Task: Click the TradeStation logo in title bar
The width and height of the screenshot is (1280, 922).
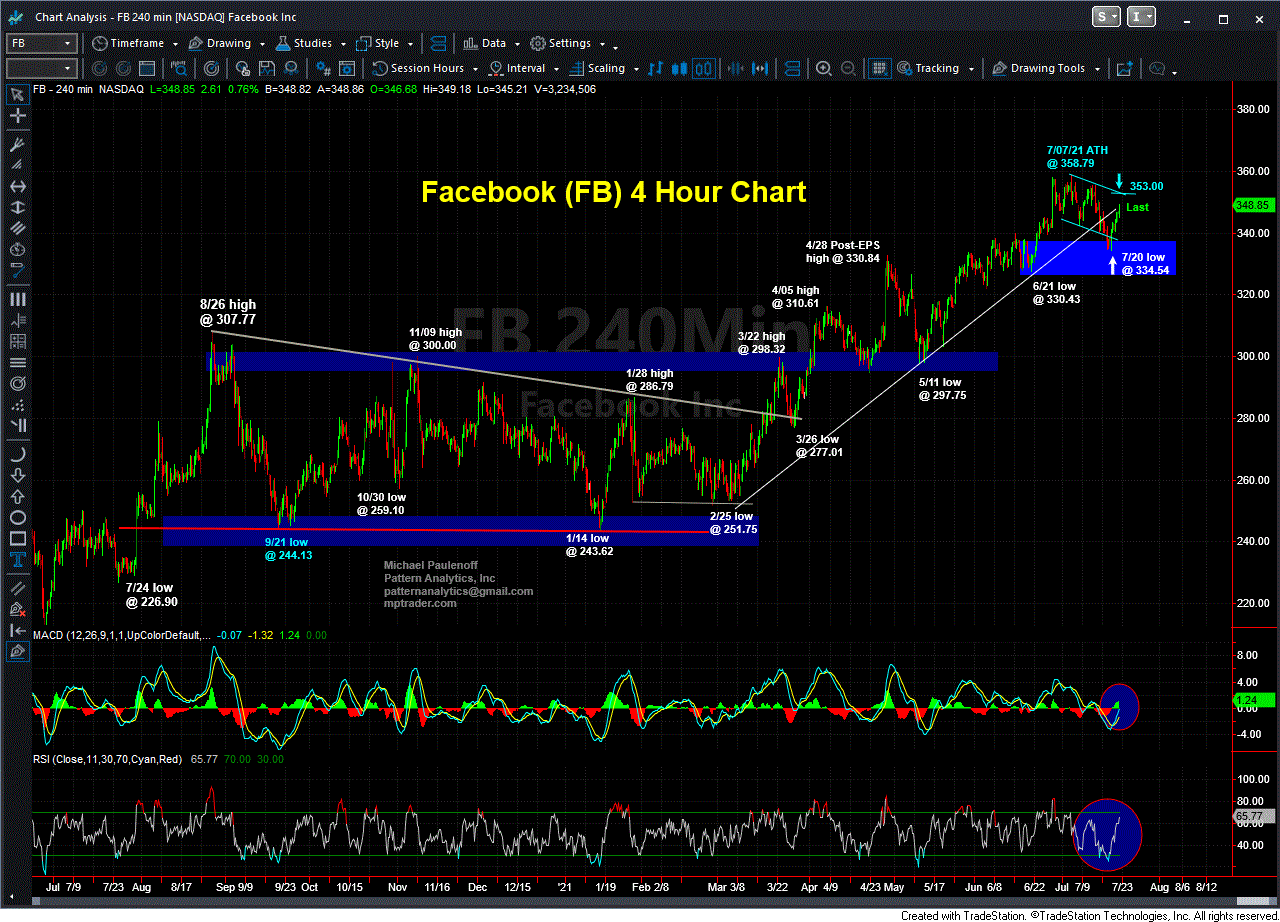Action: pyautogui.click(x=16, y=17)
